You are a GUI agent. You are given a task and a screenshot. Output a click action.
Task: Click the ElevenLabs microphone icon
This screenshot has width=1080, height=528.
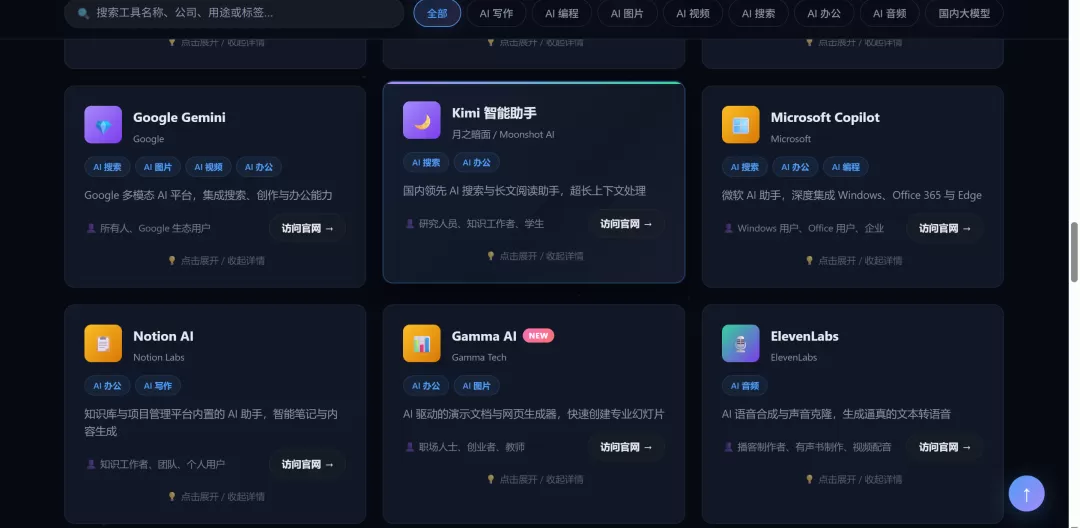[x=740, y=344]
